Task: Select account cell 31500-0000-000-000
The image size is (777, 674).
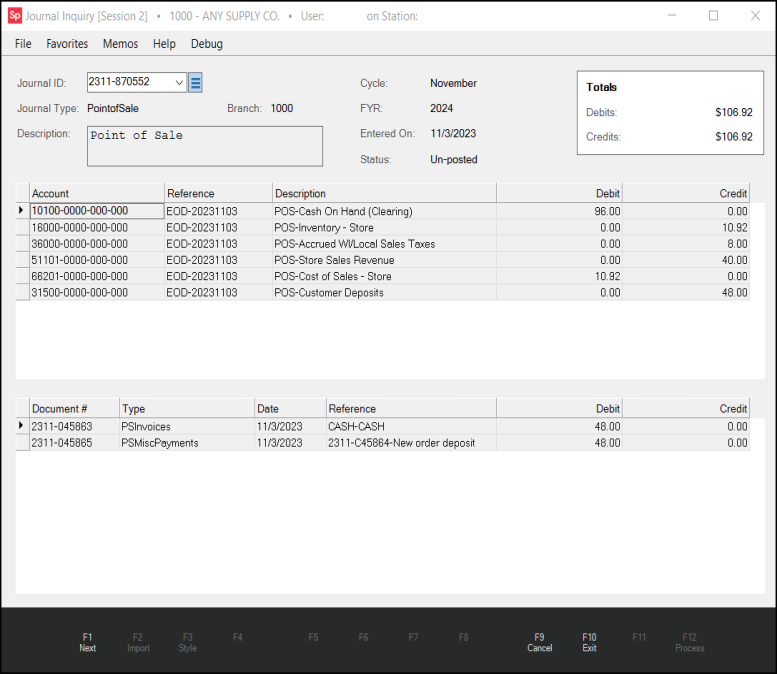Action: click(x=97, y=293)
